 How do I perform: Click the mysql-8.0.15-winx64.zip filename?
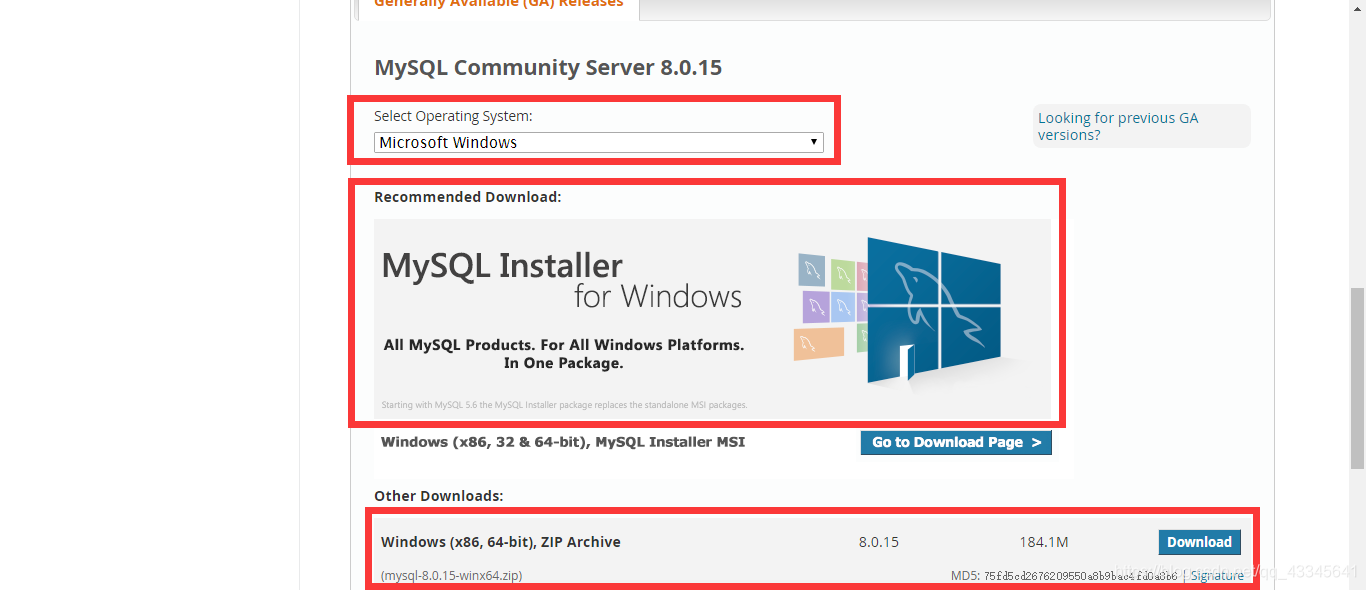click(451, 576)
